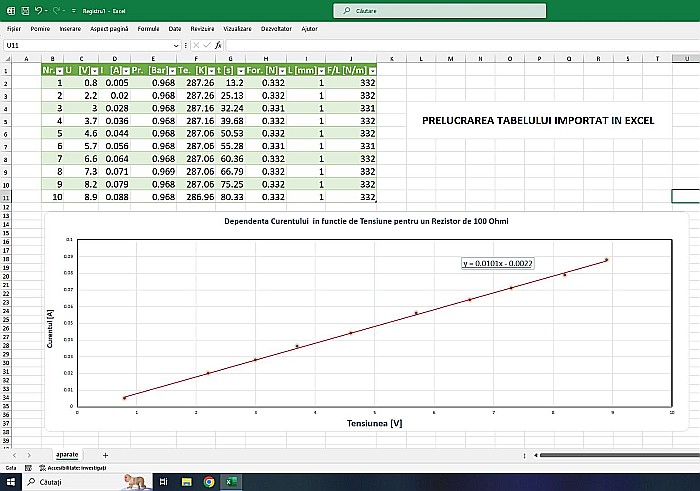
Task: Select the aparate sheet tab
Action: 67,455
